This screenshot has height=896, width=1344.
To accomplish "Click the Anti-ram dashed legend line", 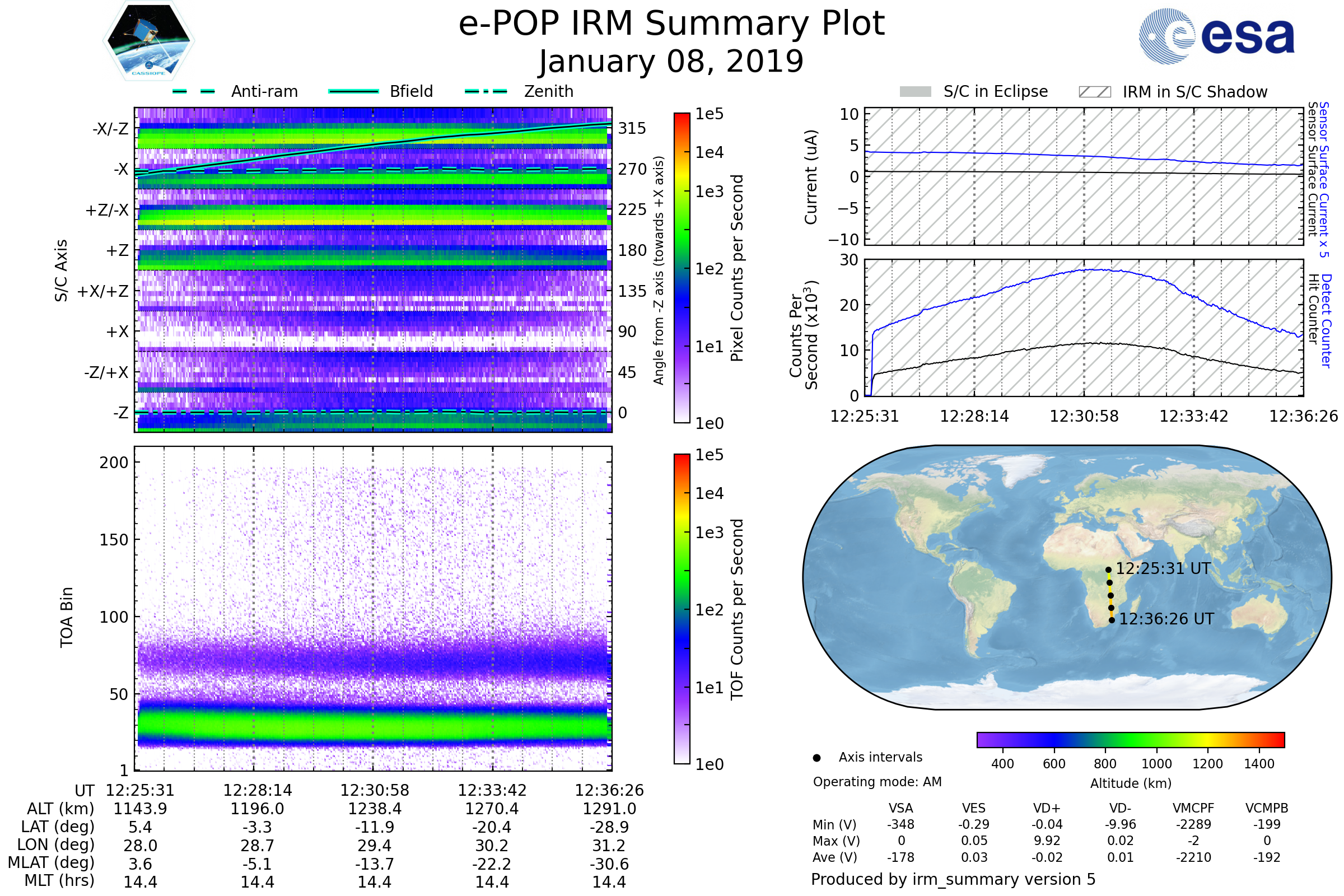I will (x=194, y=91).
